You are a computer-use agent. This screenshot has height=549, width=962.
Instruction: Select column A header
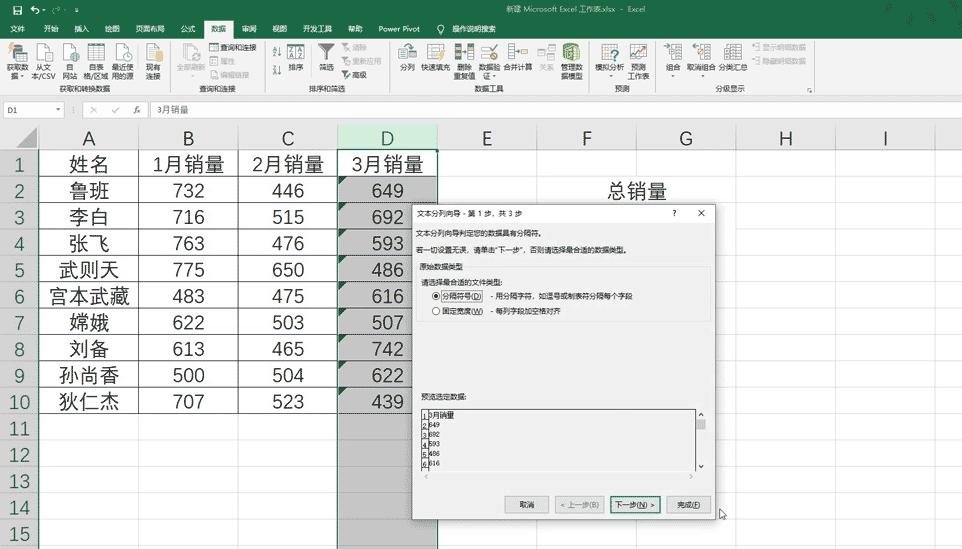89,139
